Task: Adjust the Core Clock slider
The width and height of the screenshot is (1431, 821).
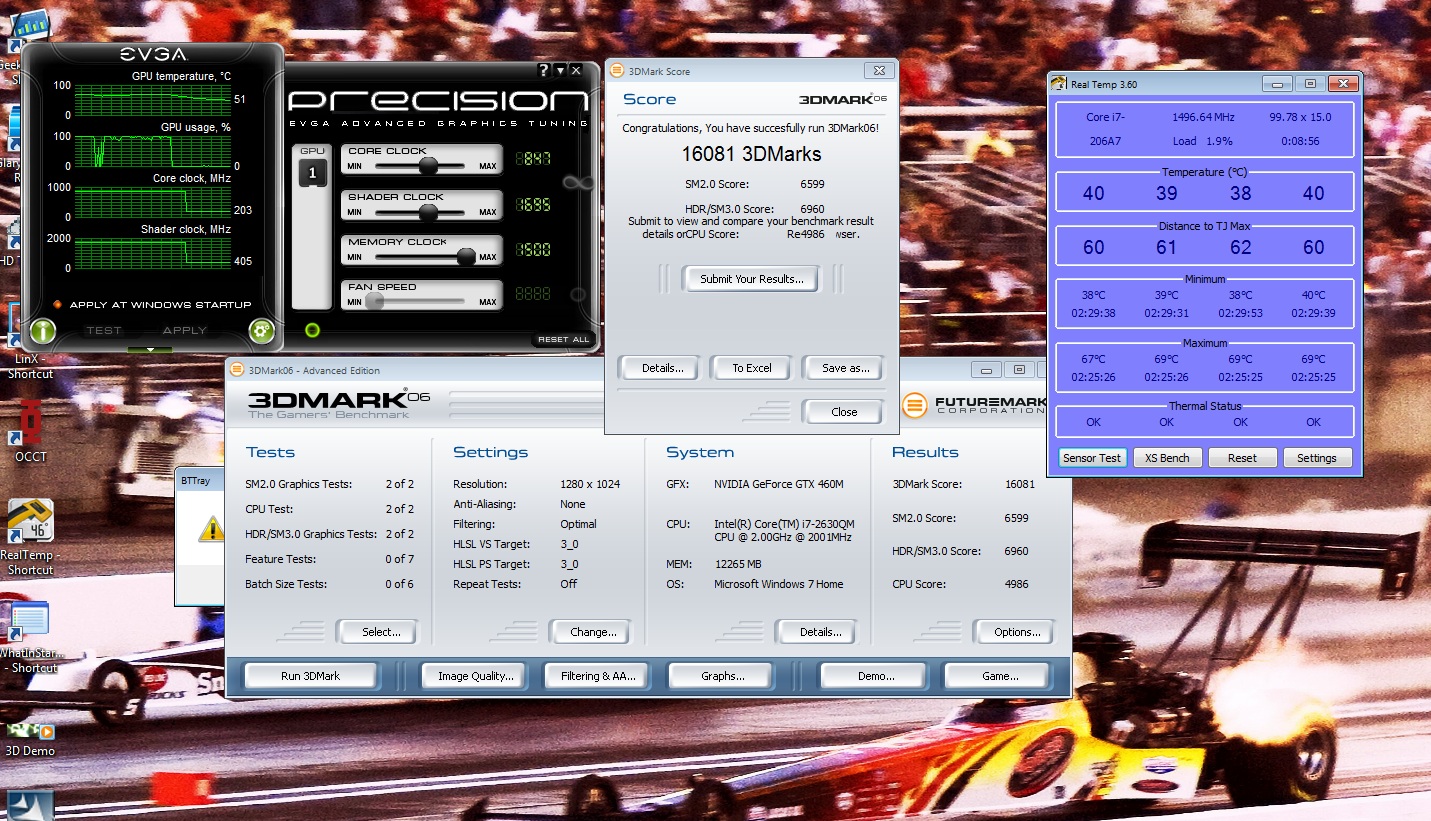Action: [x=428, y=165]
